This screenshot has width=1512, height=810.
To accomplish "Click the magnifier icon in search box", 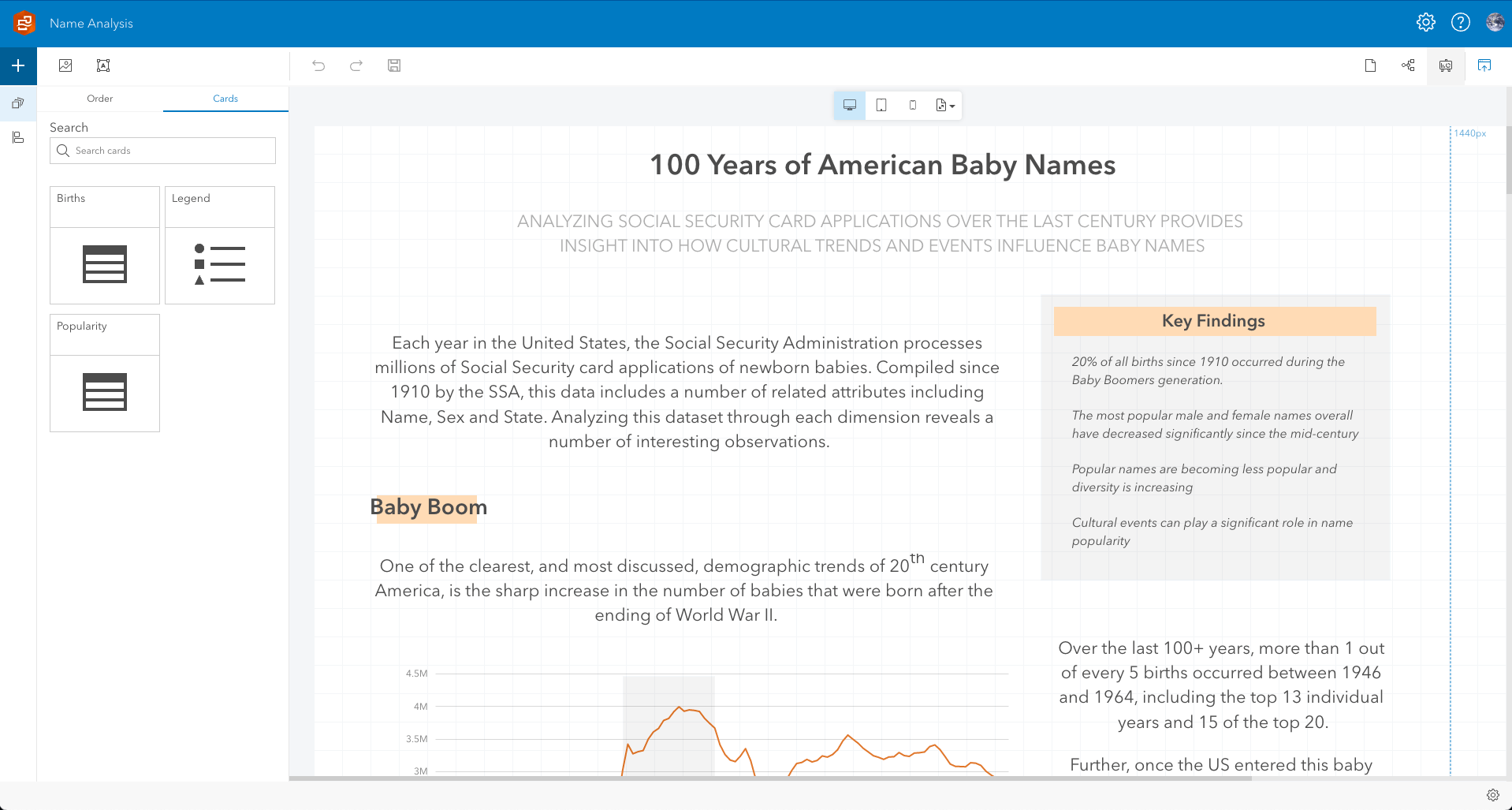I will pos(63,151).
